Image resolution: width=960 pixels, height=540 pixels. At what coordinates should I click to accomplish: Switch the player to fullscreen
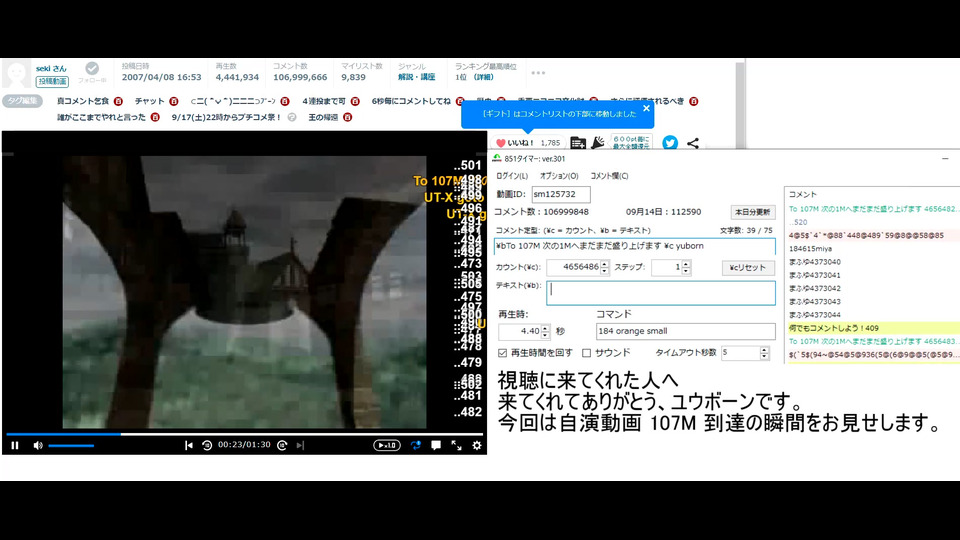[x=457, y=446]
